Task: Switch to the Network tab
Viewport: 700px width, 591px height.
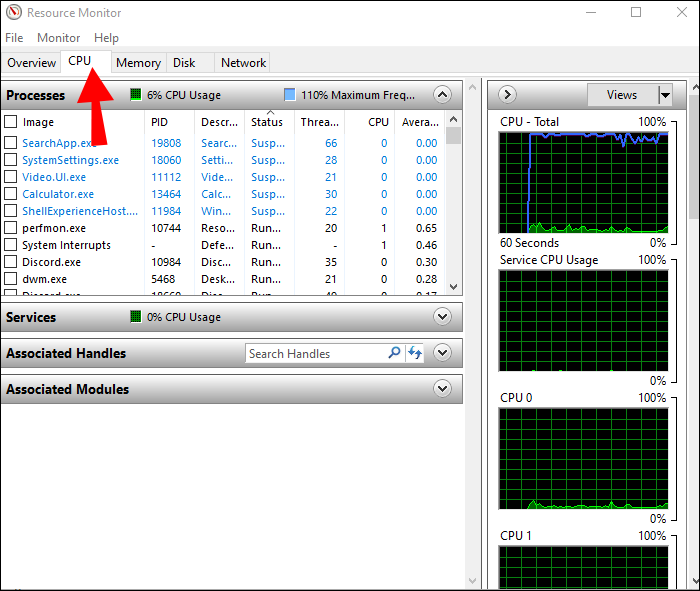Action: [x=243, y=62]
